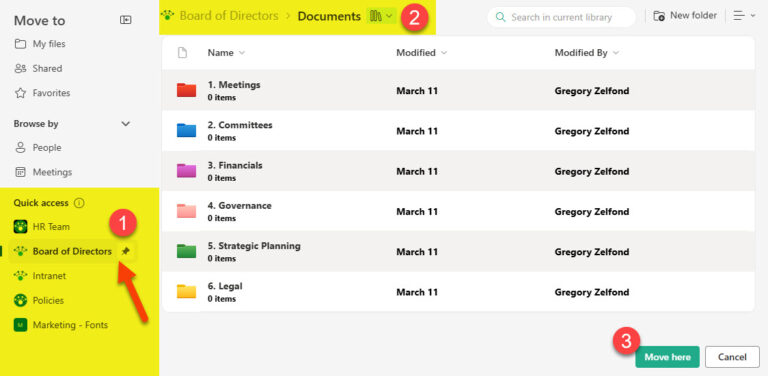Click the yellow 6. Legal folder icon
This screenshot has height=376, width=768.
pyautogui.click(x=186, y=291)
